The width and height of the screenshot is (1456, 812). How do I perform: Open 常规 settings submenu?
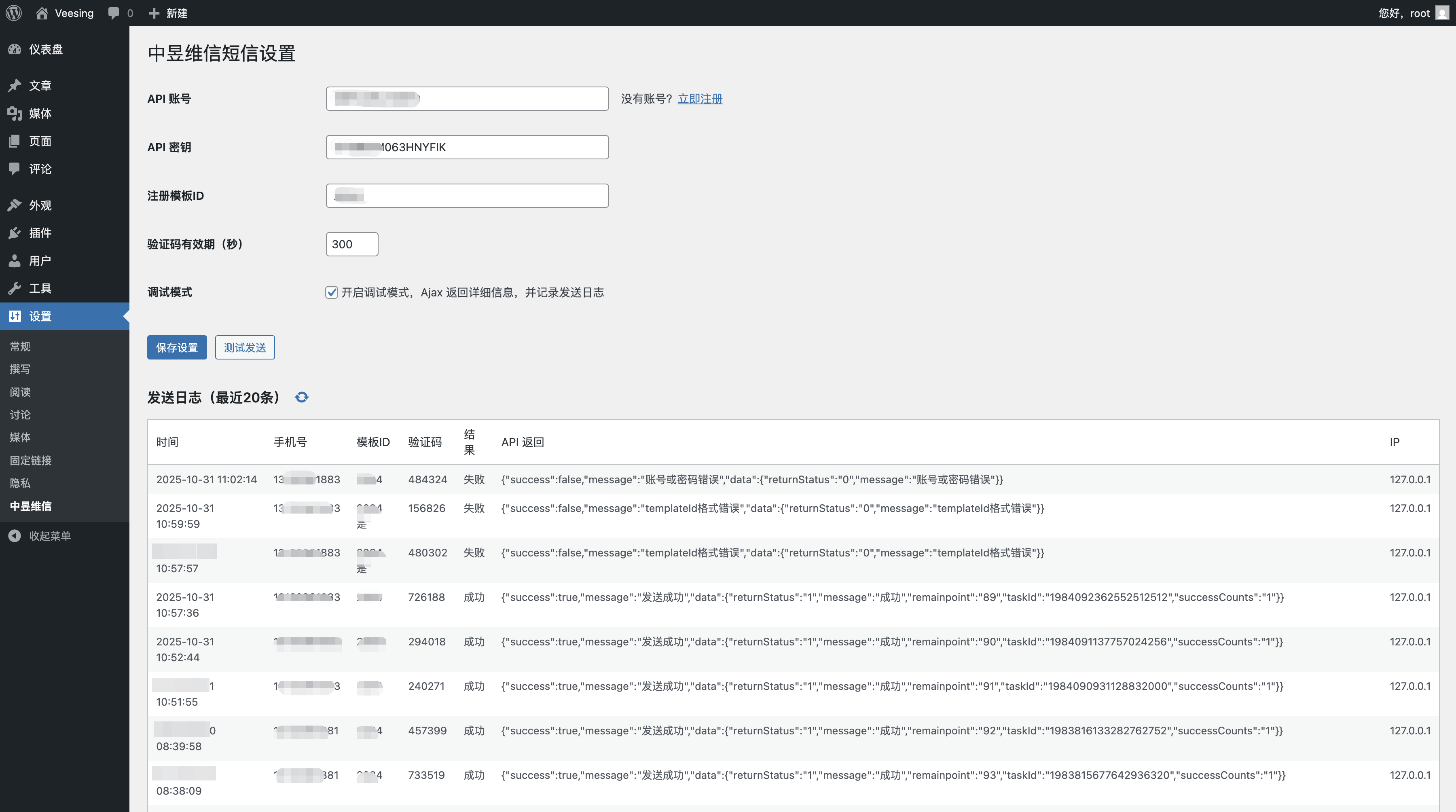[x=20, y=347]
